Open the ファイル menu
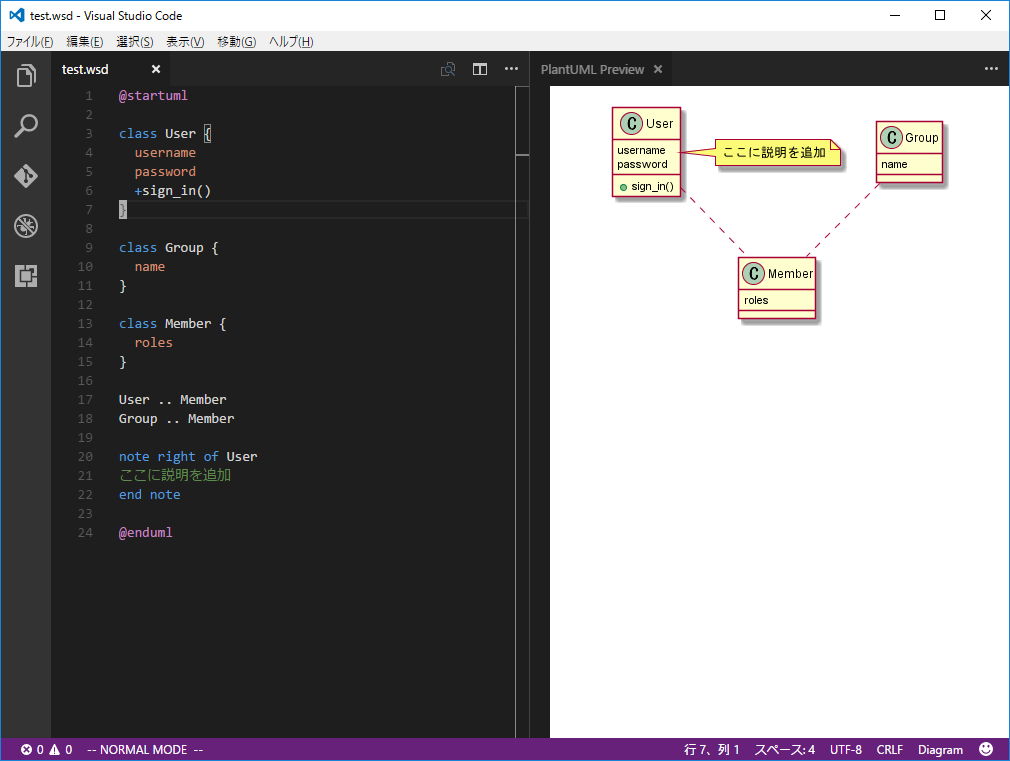 [28, 41]
